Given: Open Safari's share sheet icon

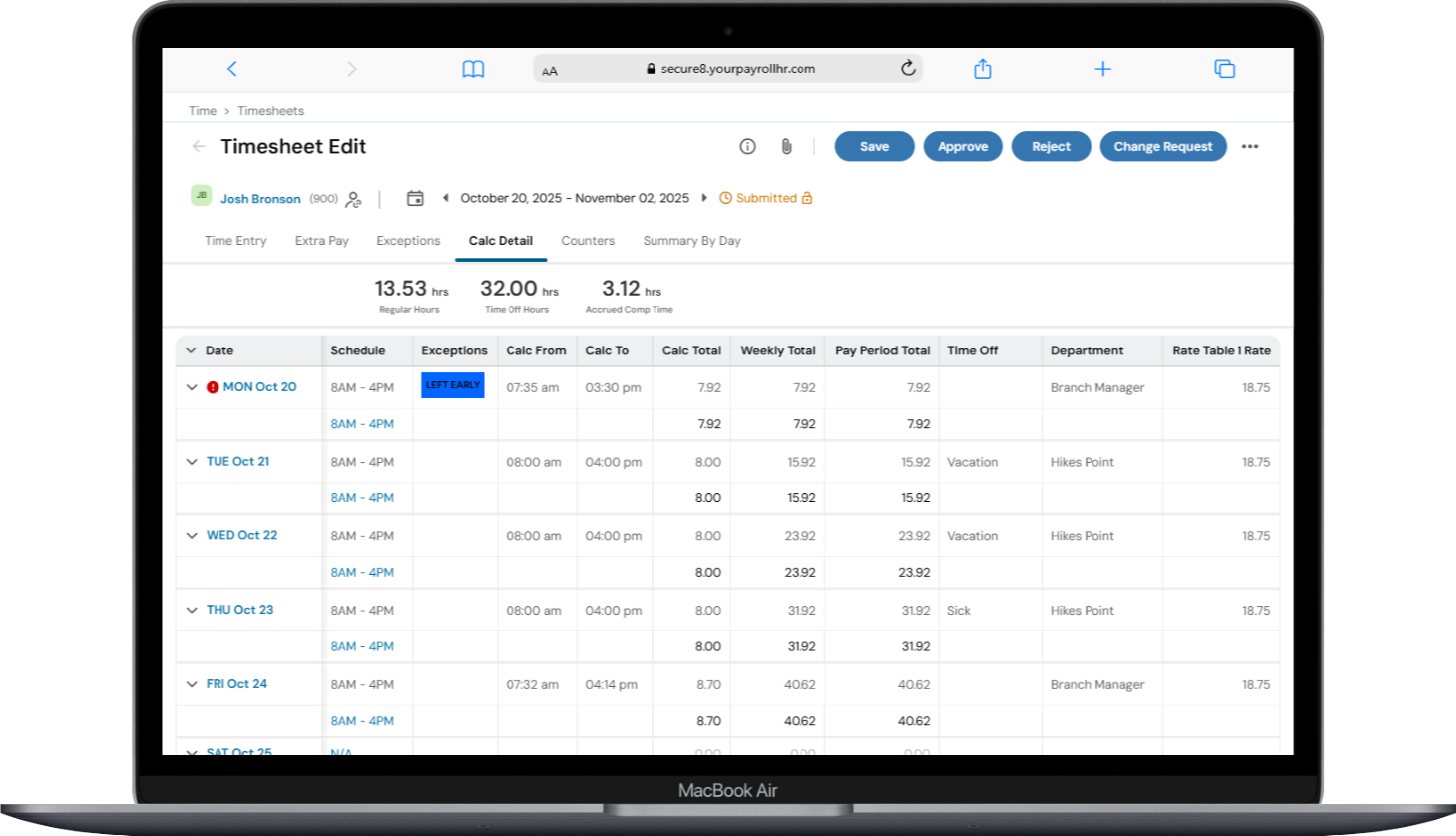Looking at the screenshot, I should point(983,69).
